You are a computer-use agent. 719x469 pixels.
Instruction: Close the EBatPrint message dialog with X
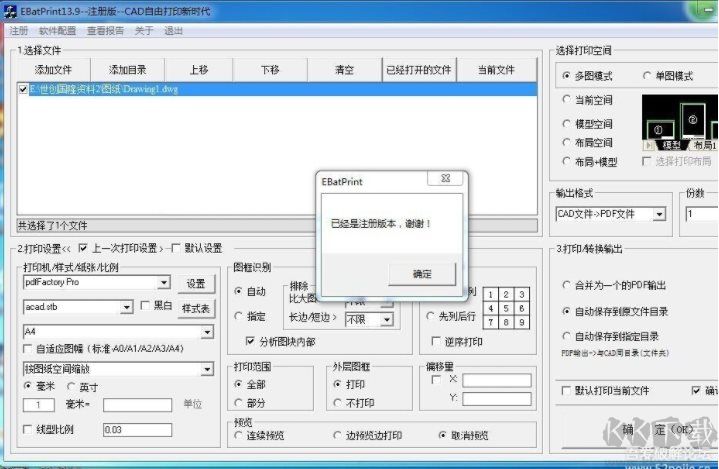[445, 179]
